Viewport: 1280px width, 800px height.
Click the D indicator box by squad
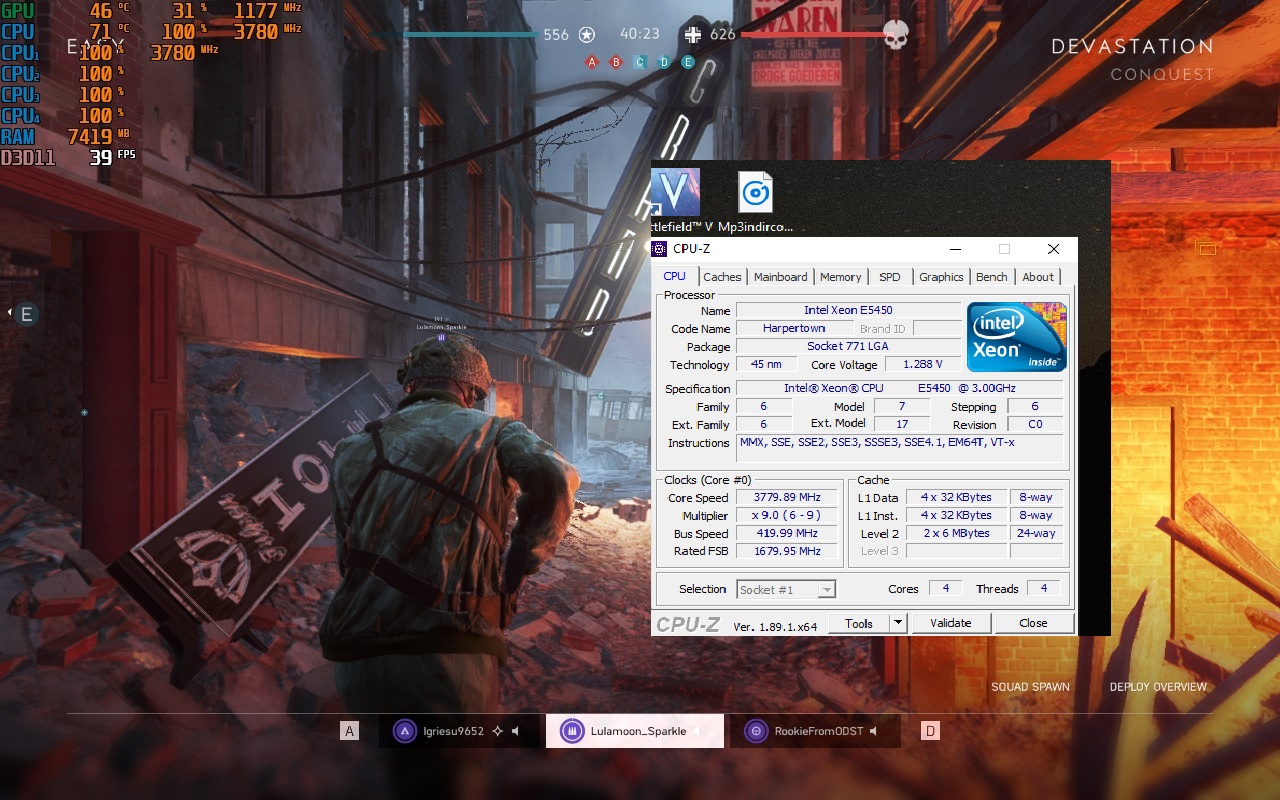point(930,731)
